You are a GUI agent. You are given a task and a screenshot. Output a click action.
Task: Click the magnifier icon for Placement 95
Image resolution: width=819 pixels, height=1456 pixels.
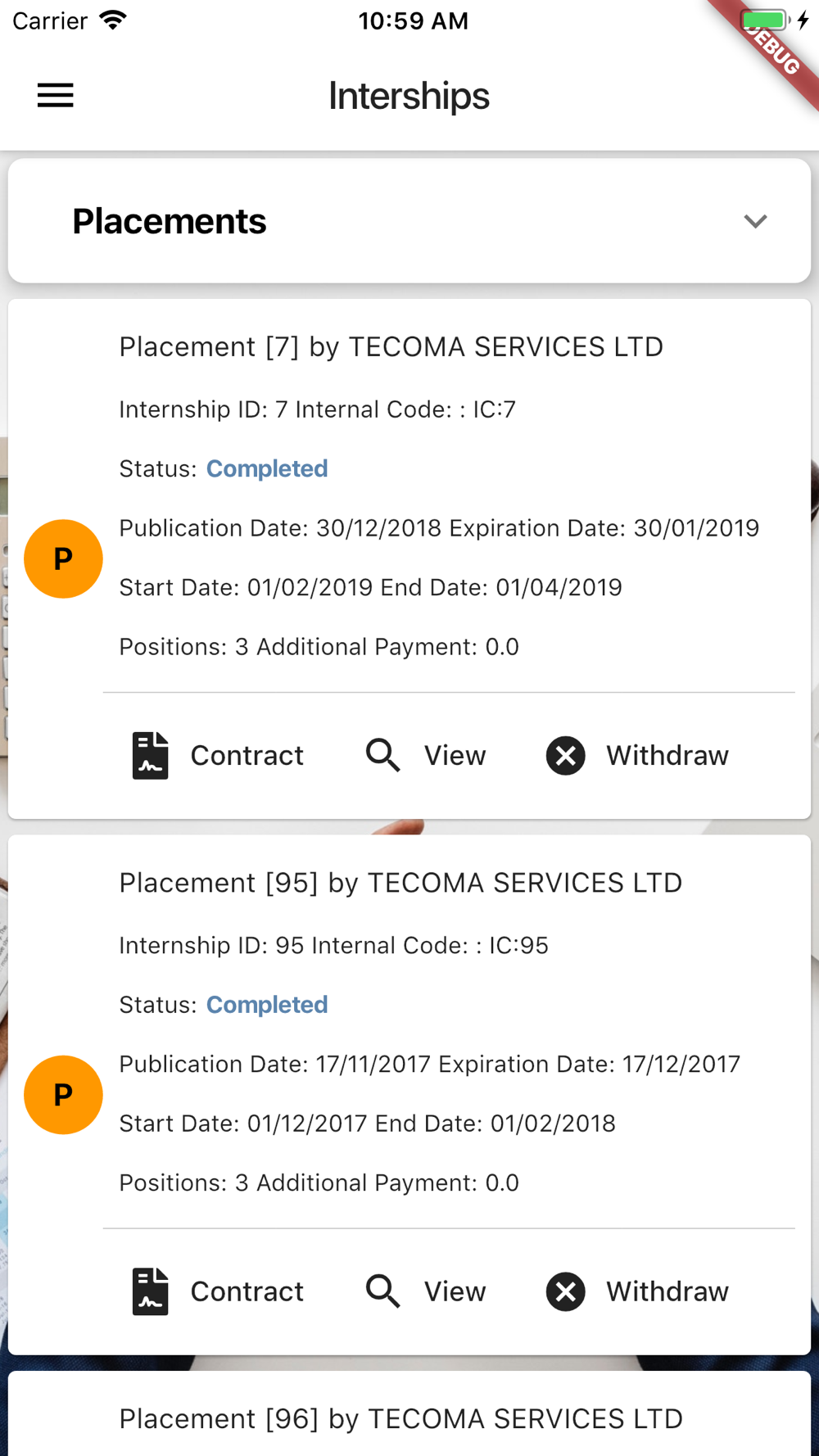pos(383,1291)
